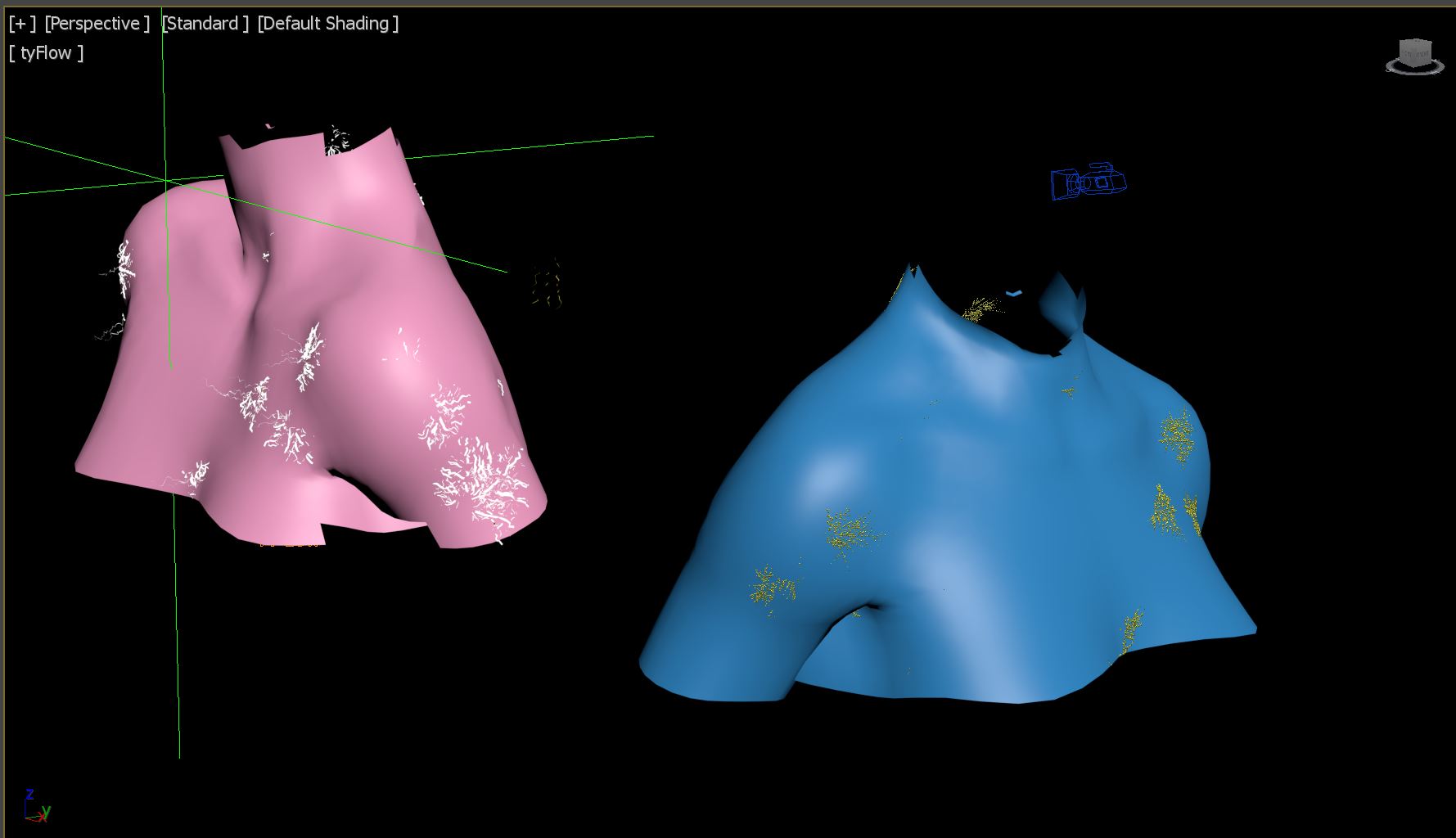Click the tyFlow viewport label
The image size is (1456, 838).
tap(46, 53)
